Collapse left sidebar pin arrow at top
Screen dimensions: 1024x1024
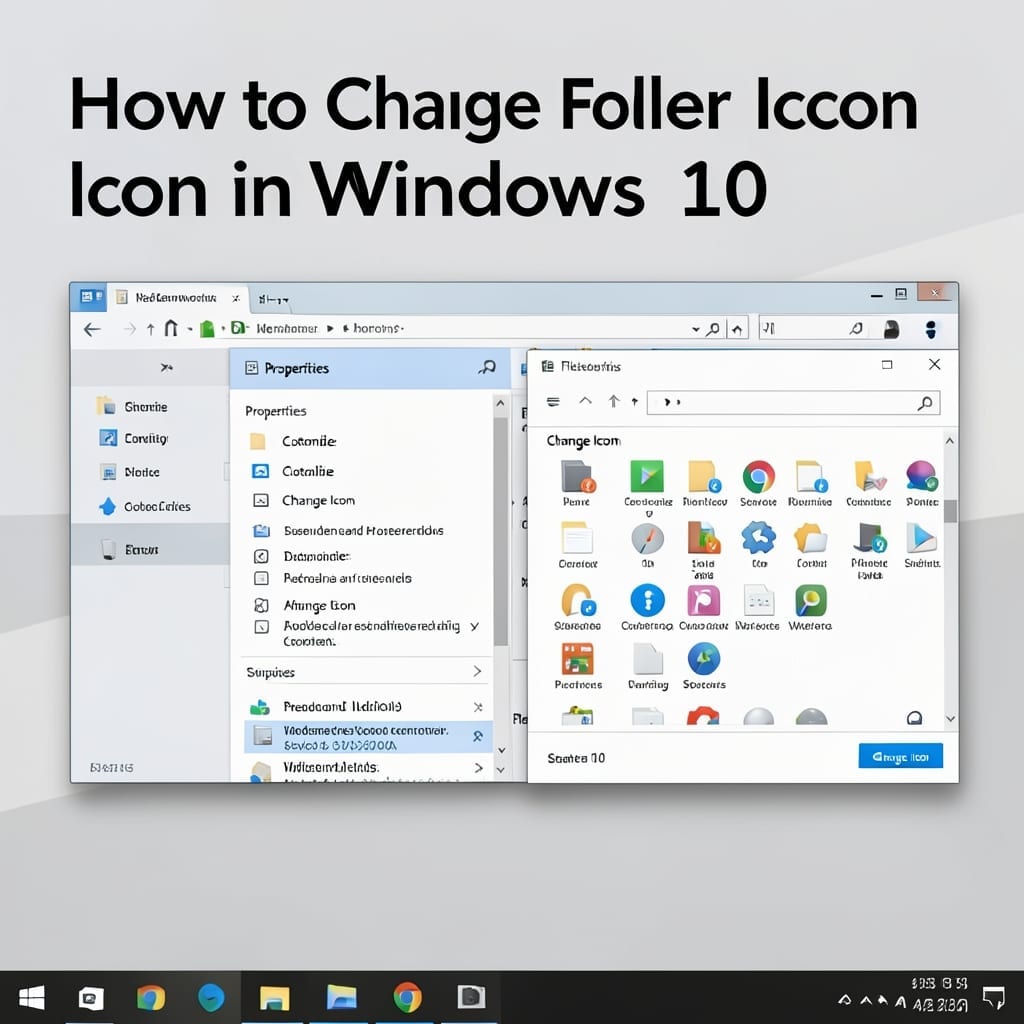pyautogui.click(x=167, y=368)
